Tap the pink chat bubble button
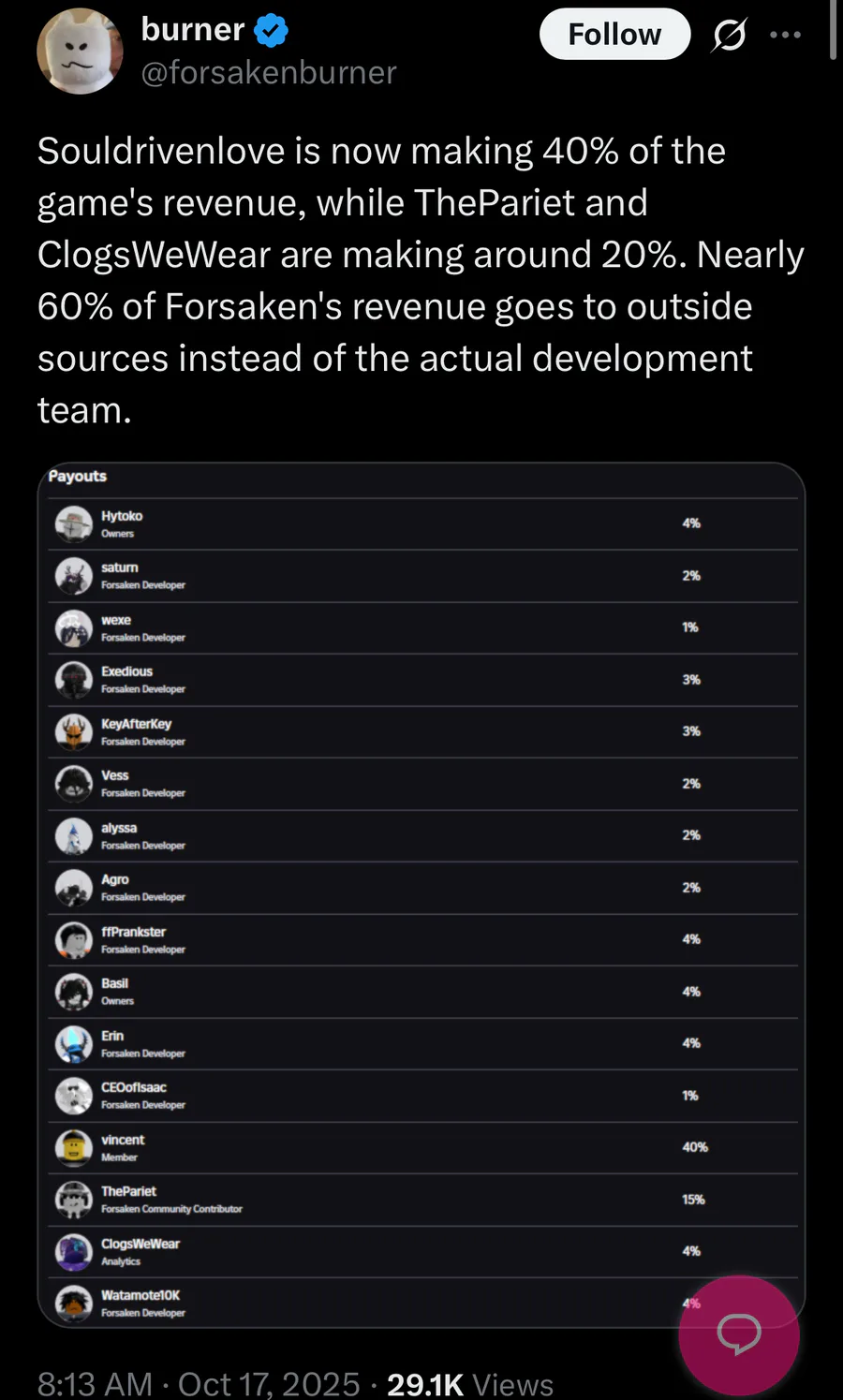This screenshot has height=1400, width=843. (739, 1334)
